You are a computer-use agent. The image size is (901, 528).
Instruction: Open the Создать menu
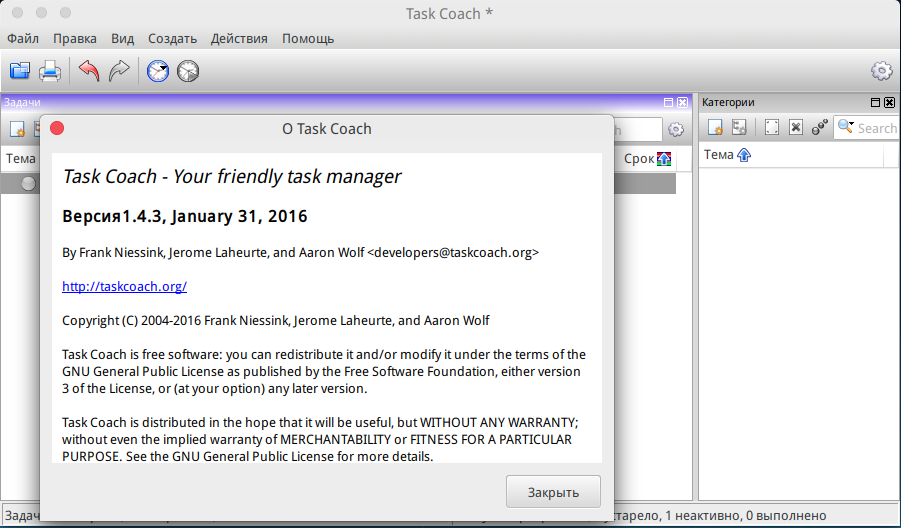pos(172,38)
